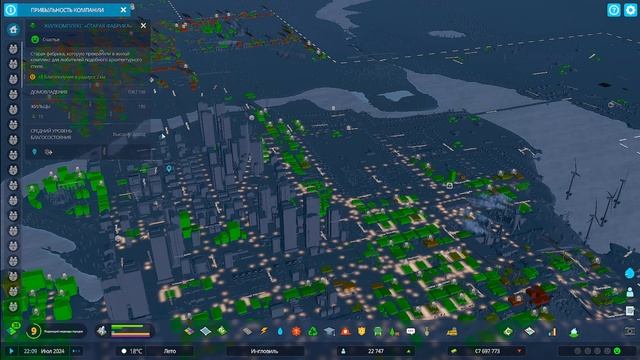Open milestone level 9 progress
The image size is (640, 360).
coord(34,331)
